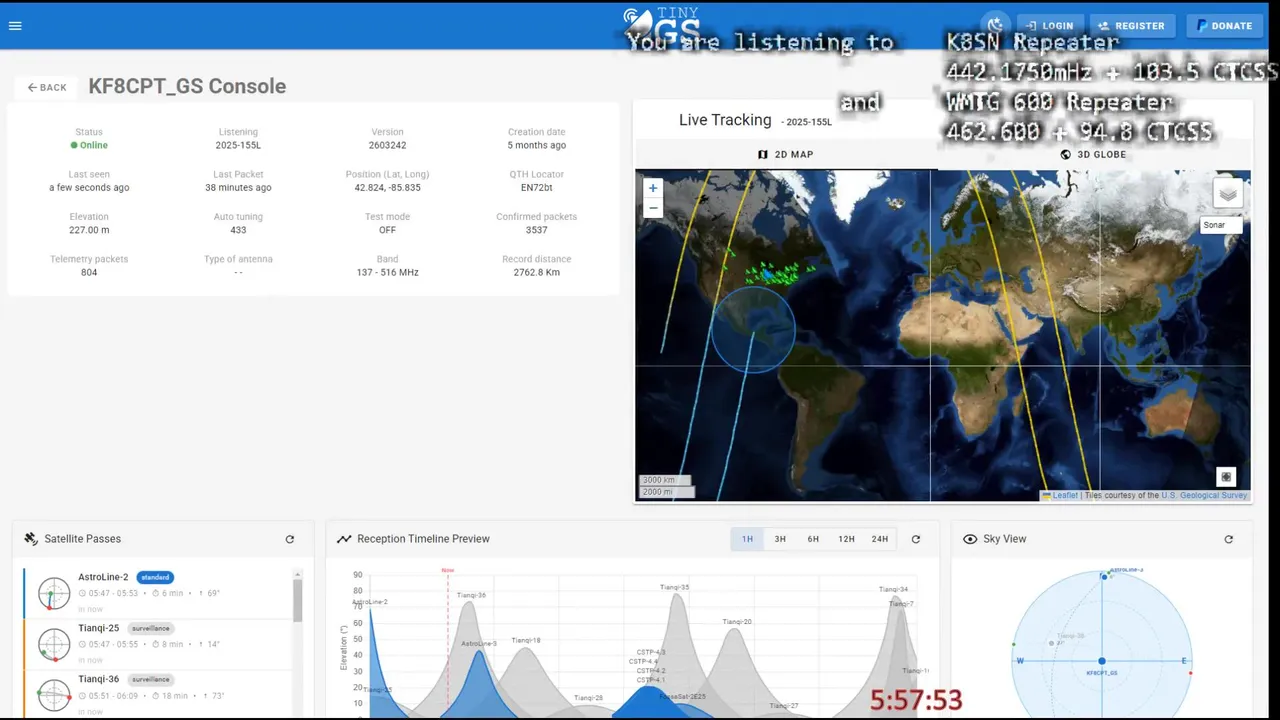Click the LOGIN button
The width and height of the screenshot is (1280, 720).
(1049, 26)
